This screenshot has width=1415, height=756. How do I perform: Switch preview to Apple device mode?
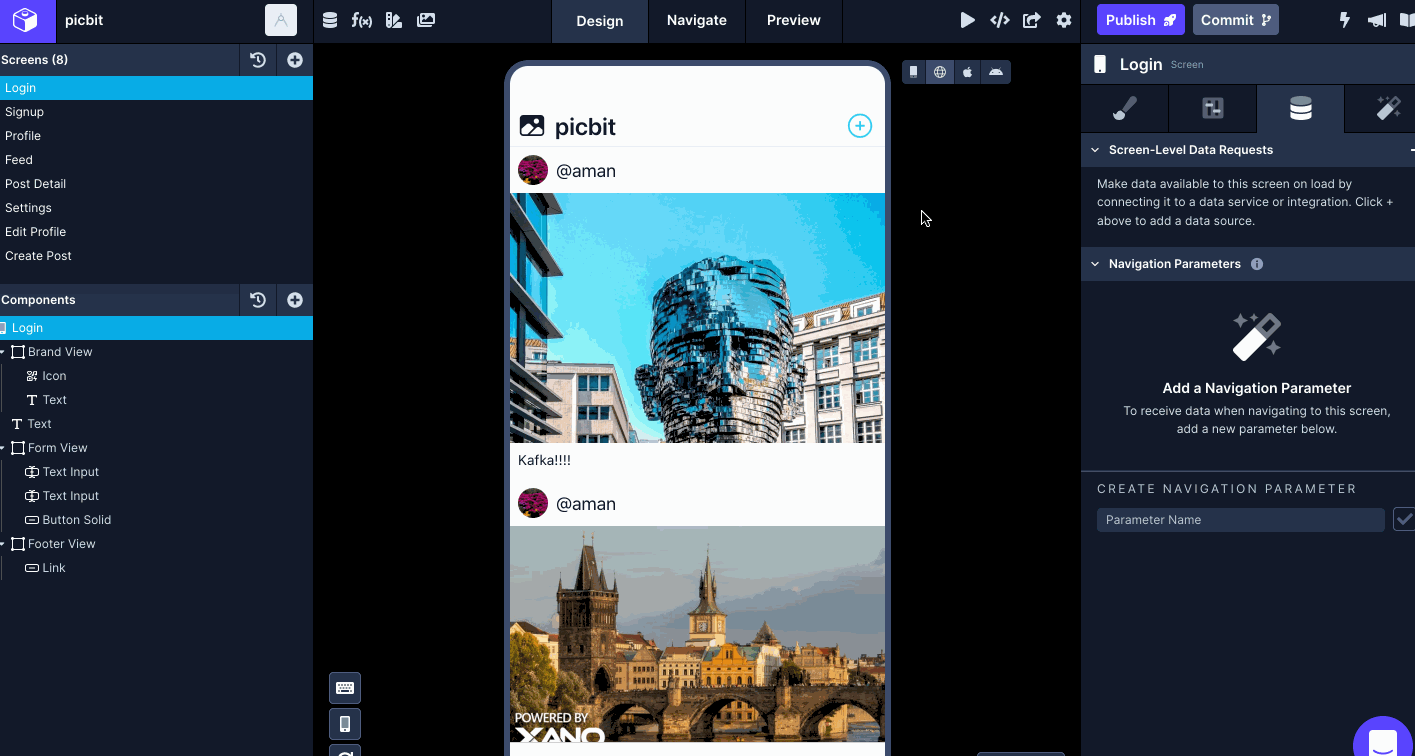pos(967,71)
